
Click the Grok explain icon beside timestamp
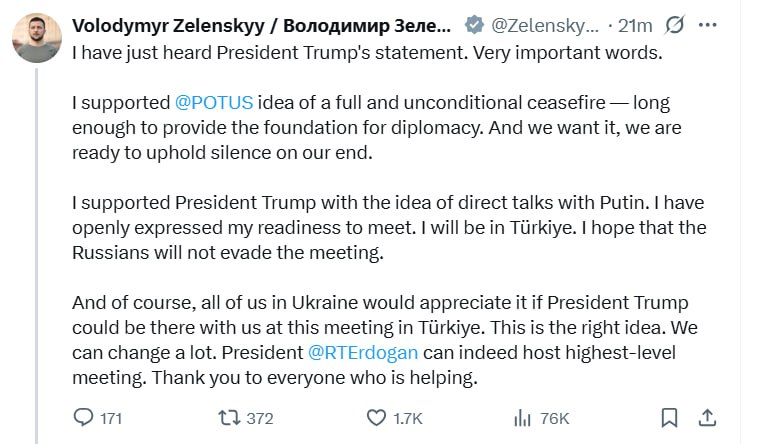click(x=675, y=25)
